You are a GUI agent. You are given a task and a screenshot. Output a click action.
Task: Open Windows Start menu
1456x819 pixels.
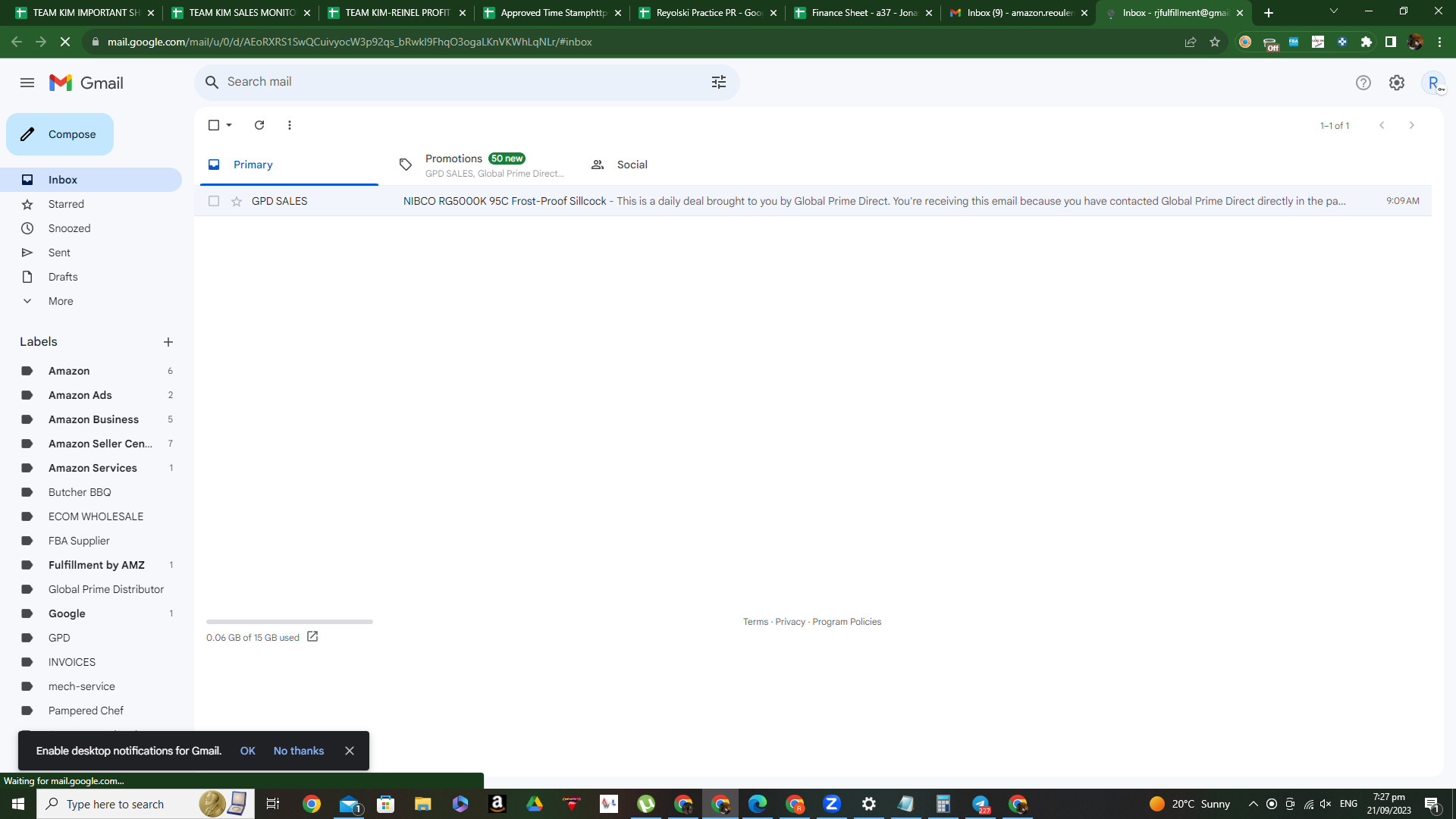pyautogui.click(x=18, y=804)
